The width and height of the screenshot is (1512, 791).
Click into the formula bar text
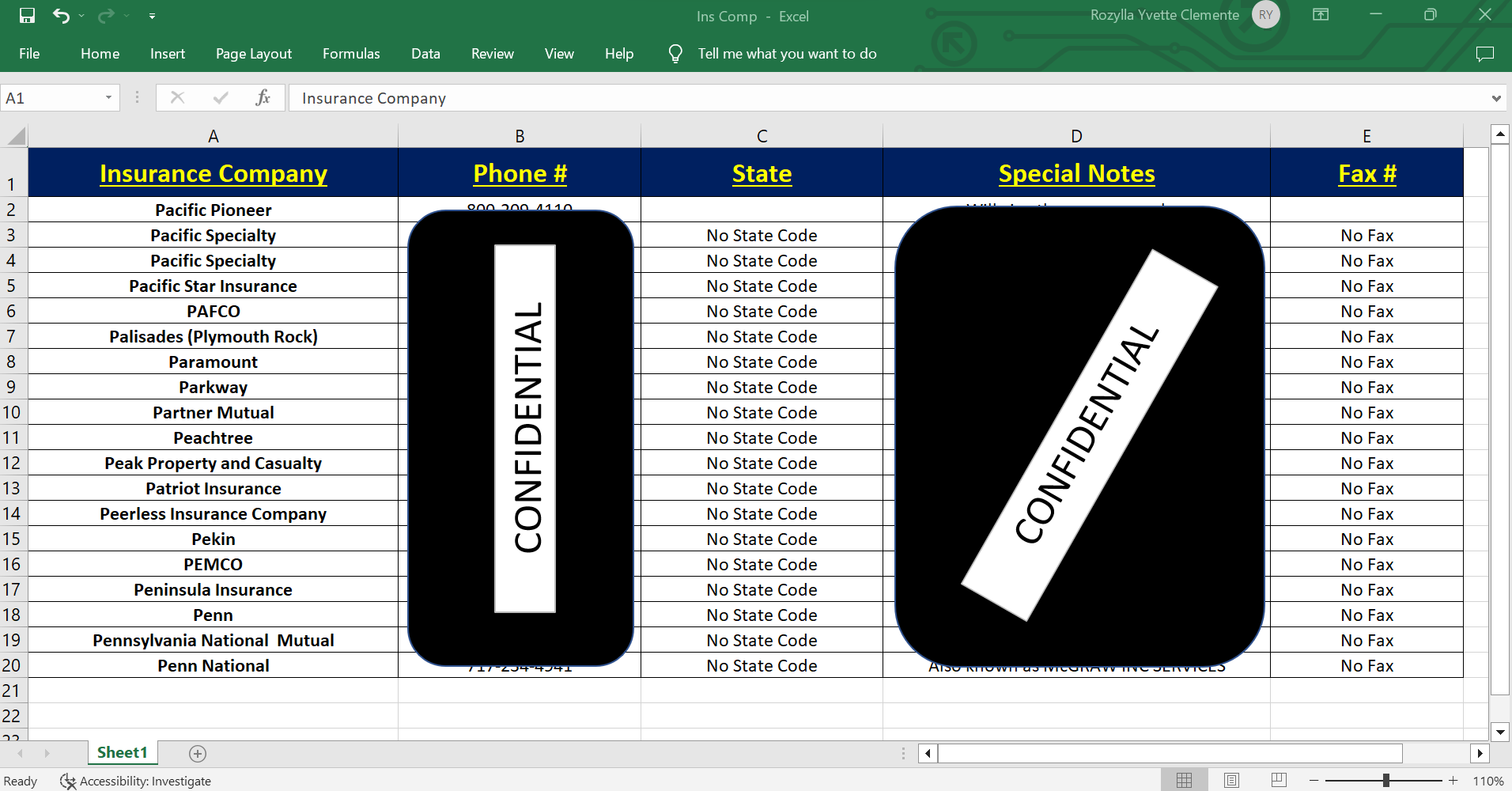(x=887, y=98)
